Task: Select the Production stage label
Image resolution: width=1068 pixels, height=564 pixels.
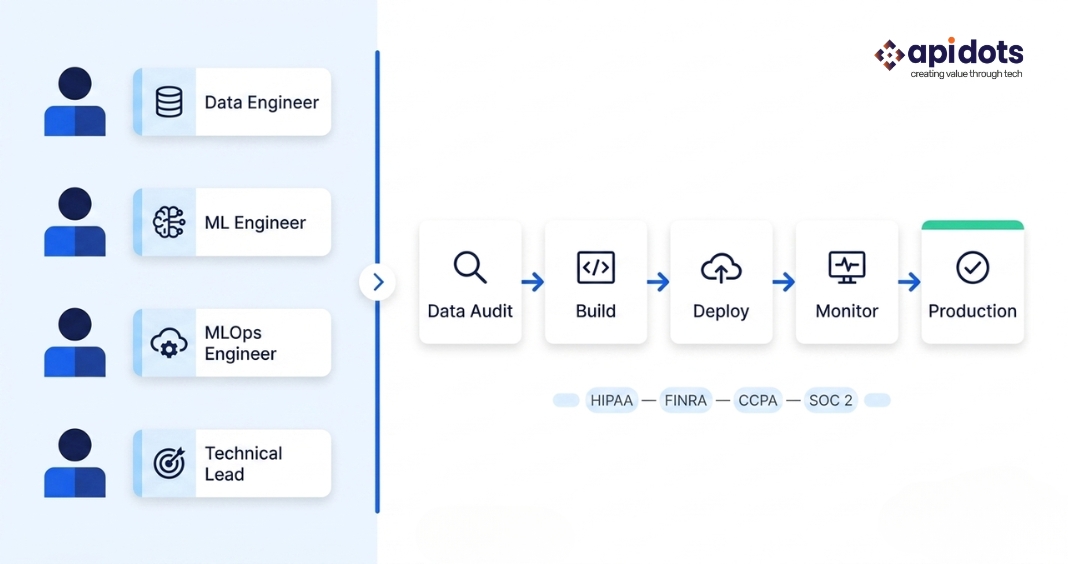Action: click(x=973, y=311)
